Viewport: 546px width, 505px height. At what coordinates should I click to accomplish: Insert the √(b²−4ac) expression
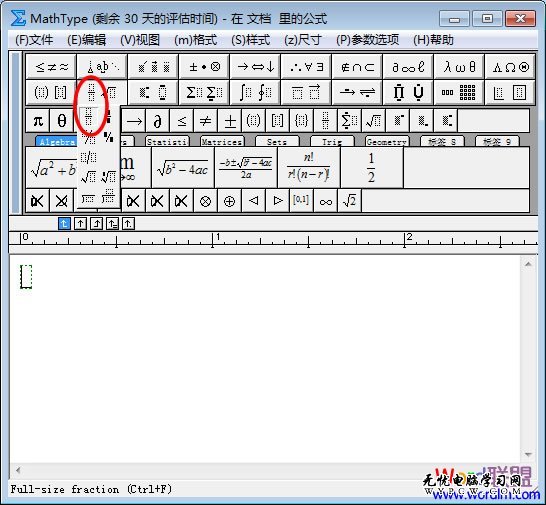tap(183, 168)
